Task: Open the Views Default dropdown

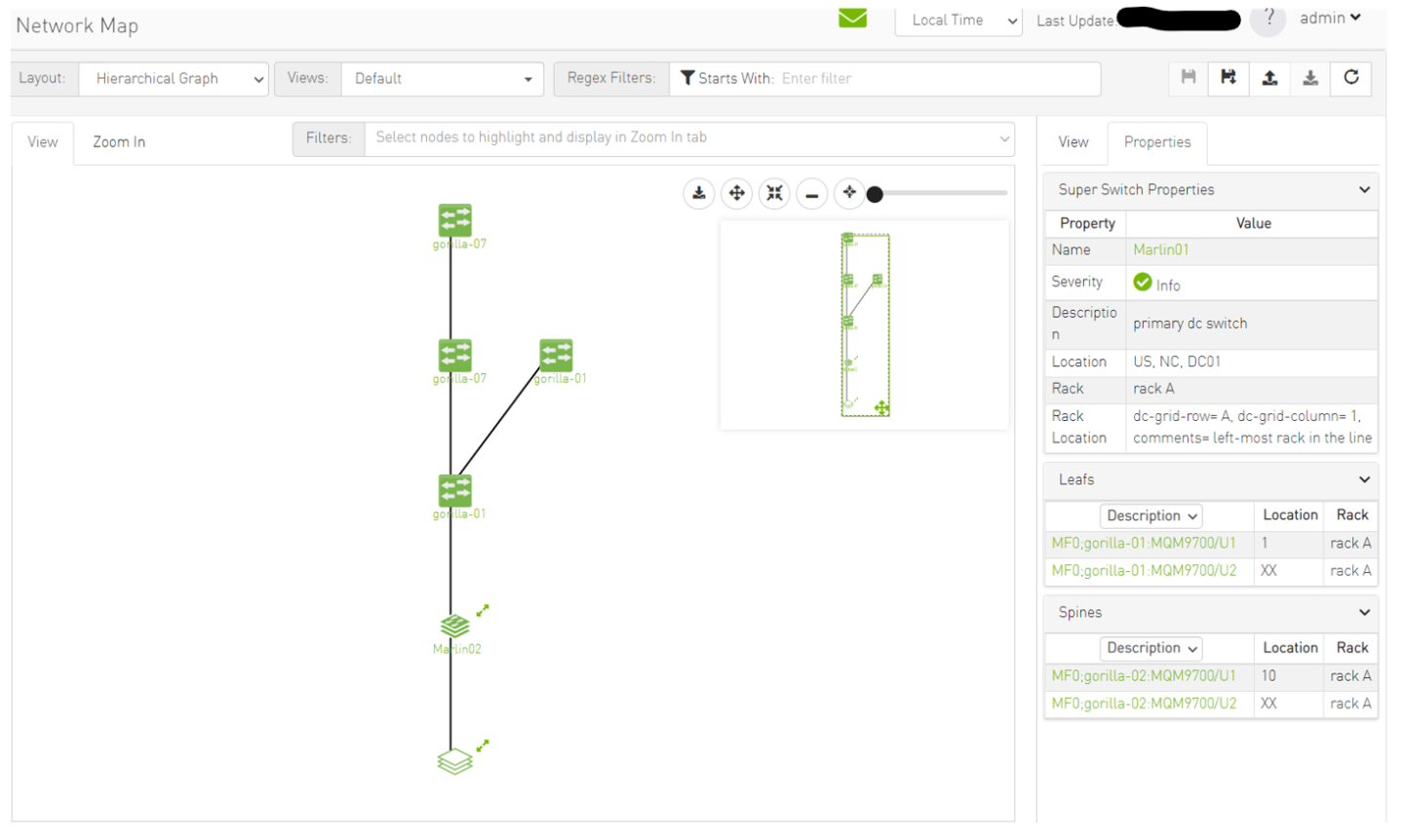Action: point(443,79)
